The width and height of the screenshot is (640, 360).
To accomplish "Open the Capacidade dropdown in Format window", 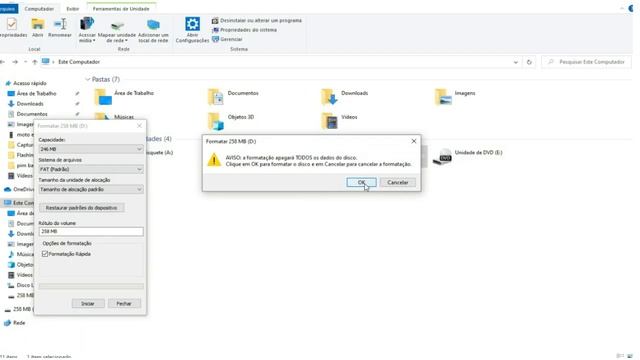I will (x=91, y=149).
